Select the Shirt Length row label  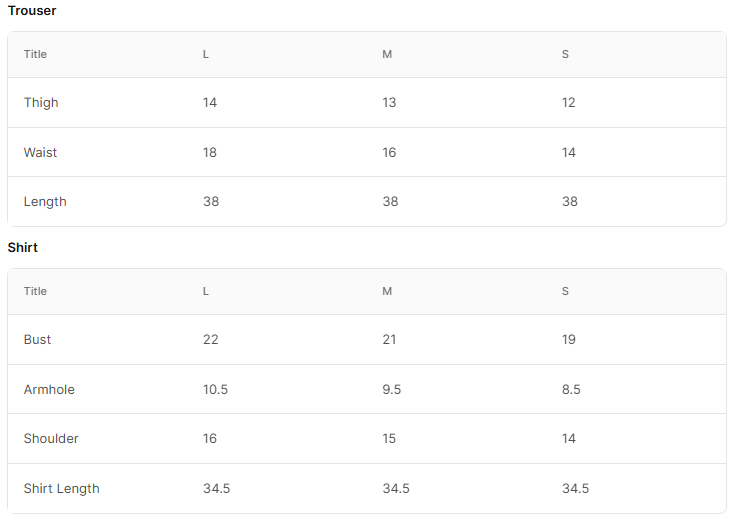tap(61, 489)
